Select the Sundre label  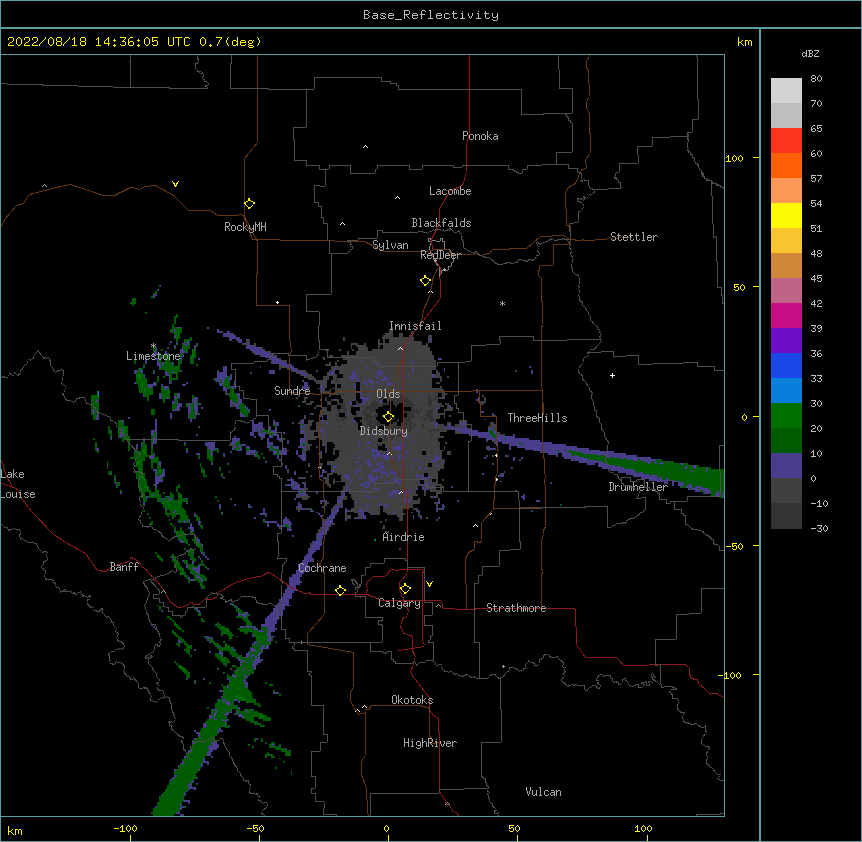[292, 391]
